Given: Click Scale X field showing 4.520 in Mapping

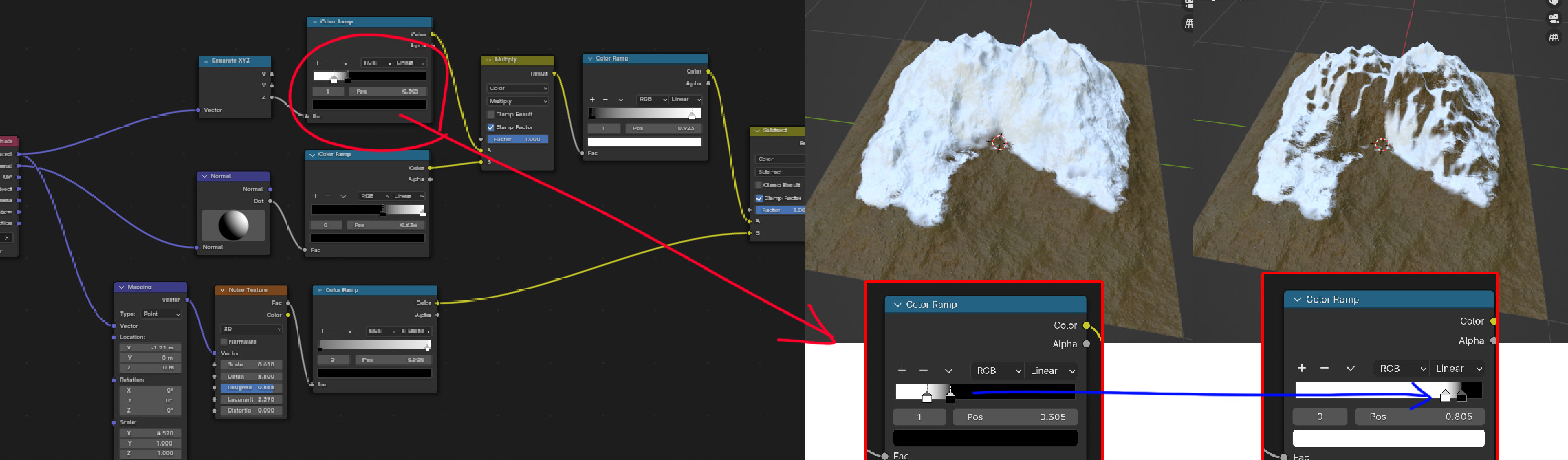Looking at the screenshot, I should point(151,433).
